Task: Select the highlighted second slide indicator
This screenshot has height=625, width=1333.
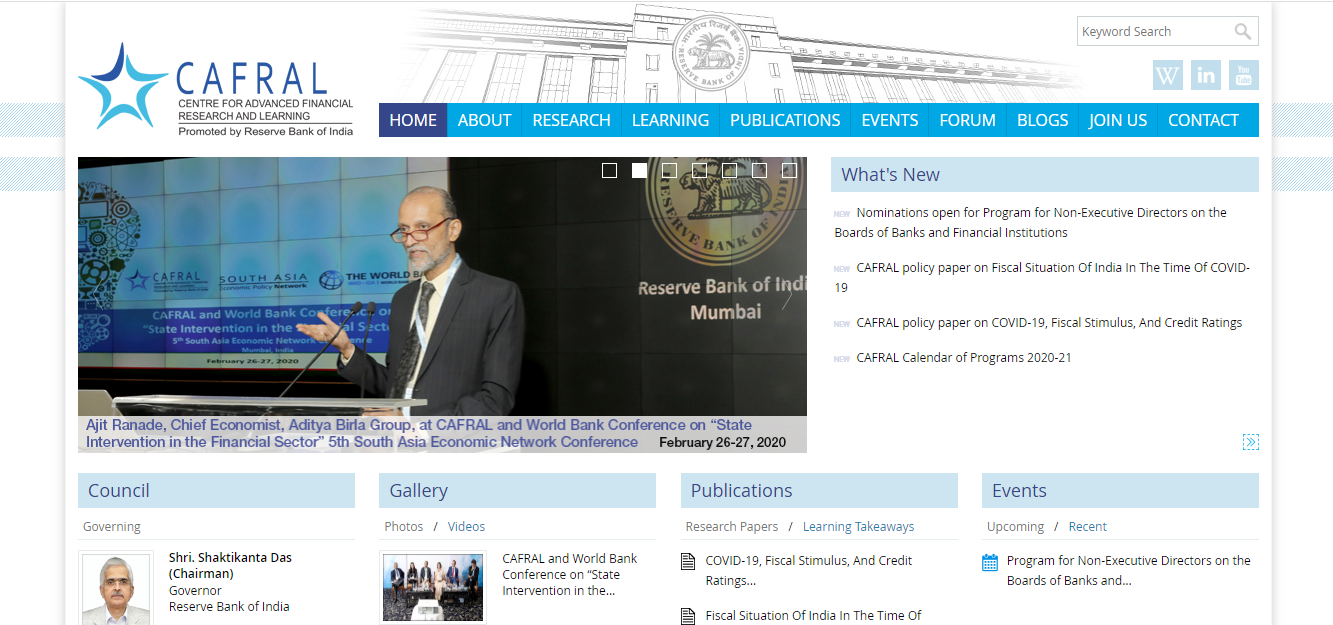Action: tap(639, 171)
